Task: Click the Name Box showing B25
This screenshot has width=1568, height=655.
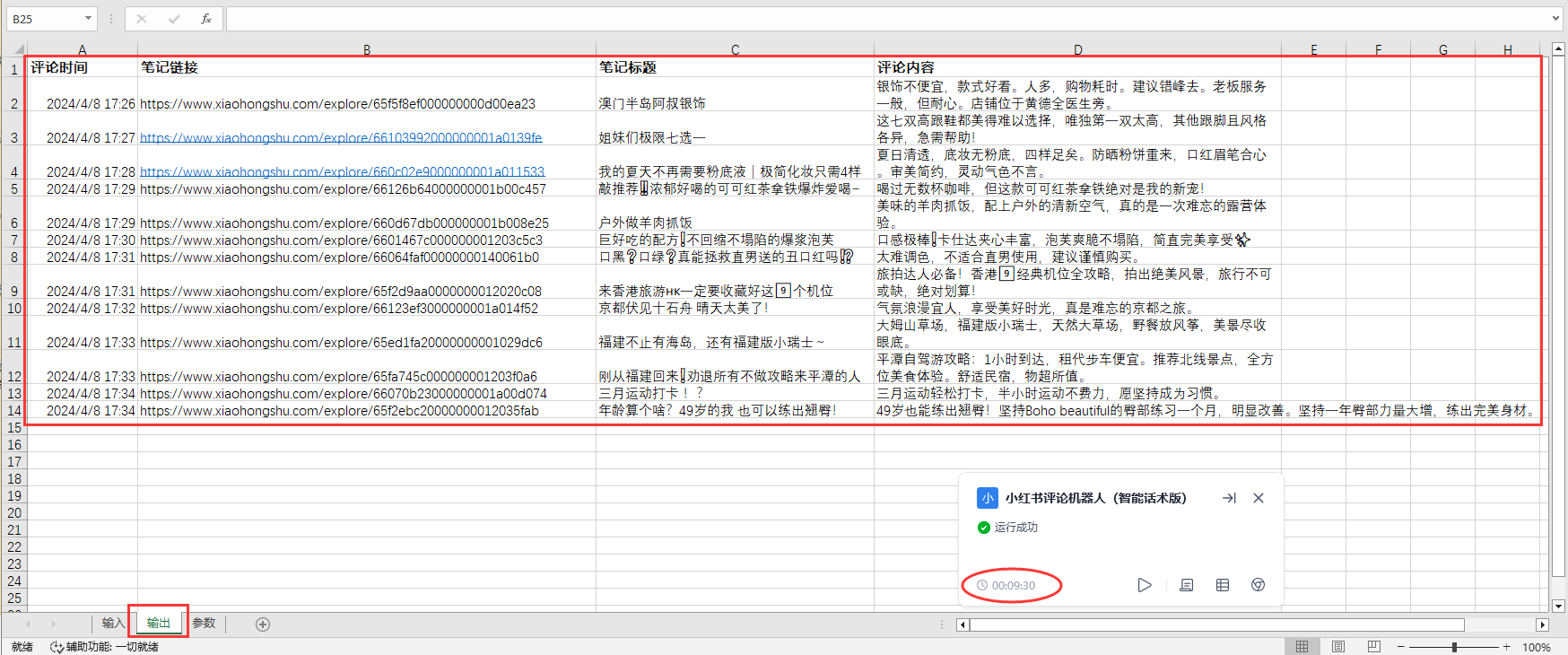Action: pos(45,19)
